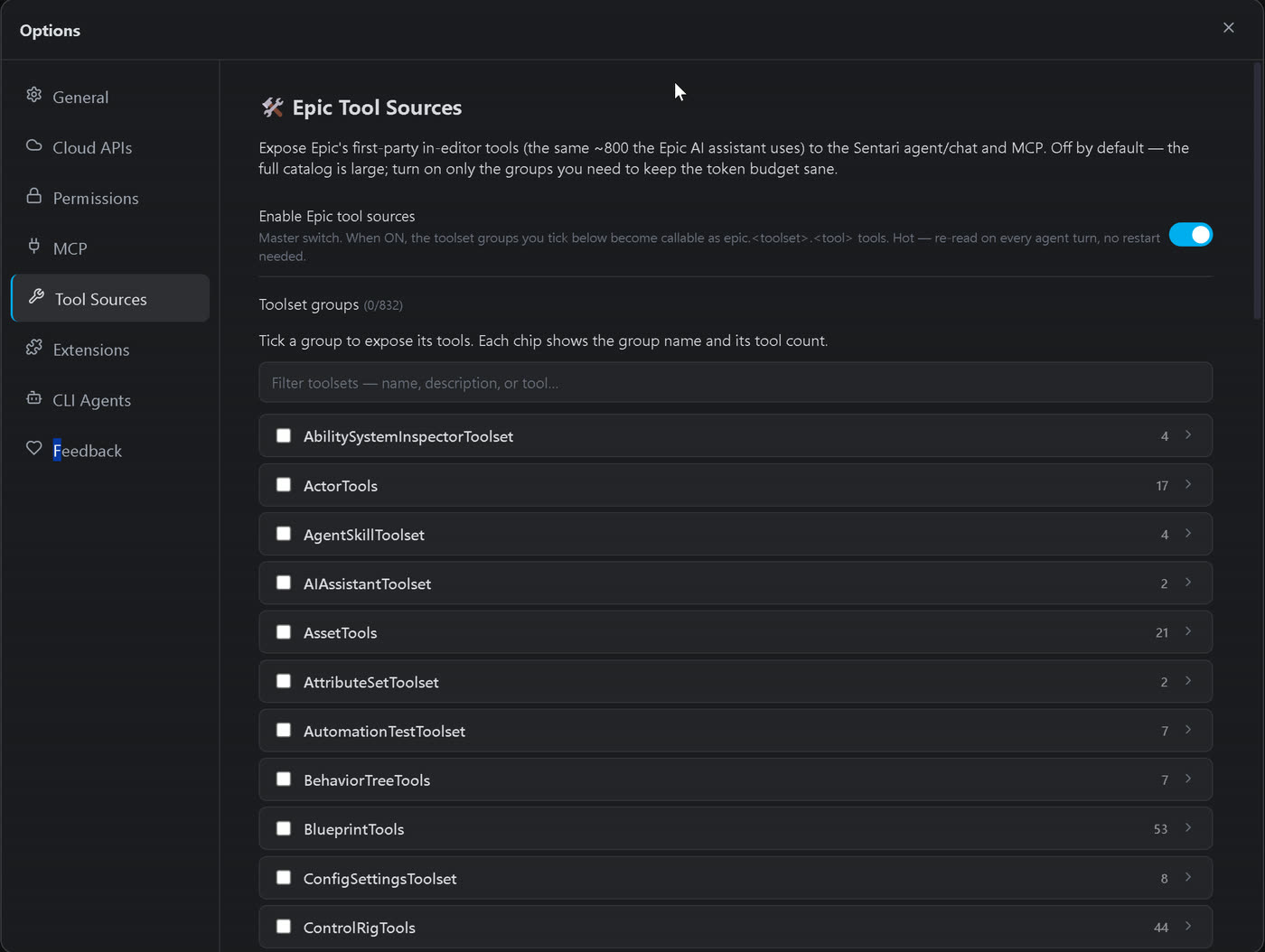Image resolution: width=1265 pixels, height=952 pixels.
Task: Click the CLI Agents robot icon
Action: pos(34,397)
